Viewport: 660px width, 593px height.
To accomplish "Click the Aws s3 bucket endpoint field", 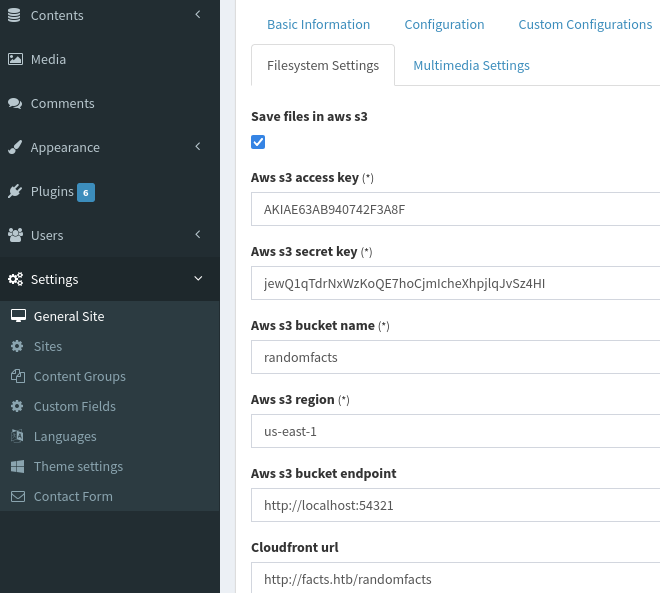I will [x=455, y=505].
